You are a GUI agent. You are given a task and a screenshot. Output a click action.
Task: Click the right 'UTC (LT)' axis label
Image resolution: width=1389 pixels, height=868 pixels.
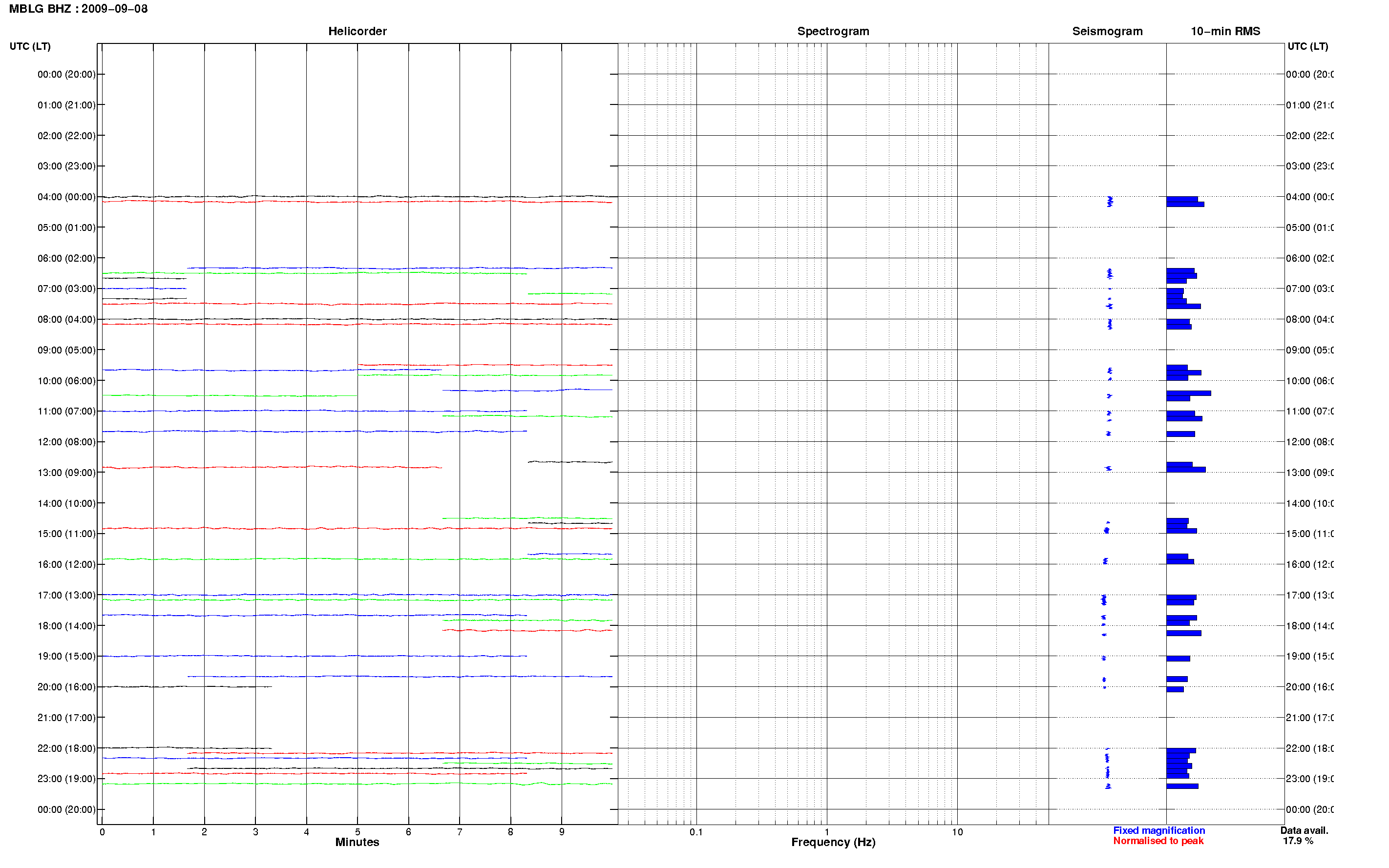click(1307, 46)
